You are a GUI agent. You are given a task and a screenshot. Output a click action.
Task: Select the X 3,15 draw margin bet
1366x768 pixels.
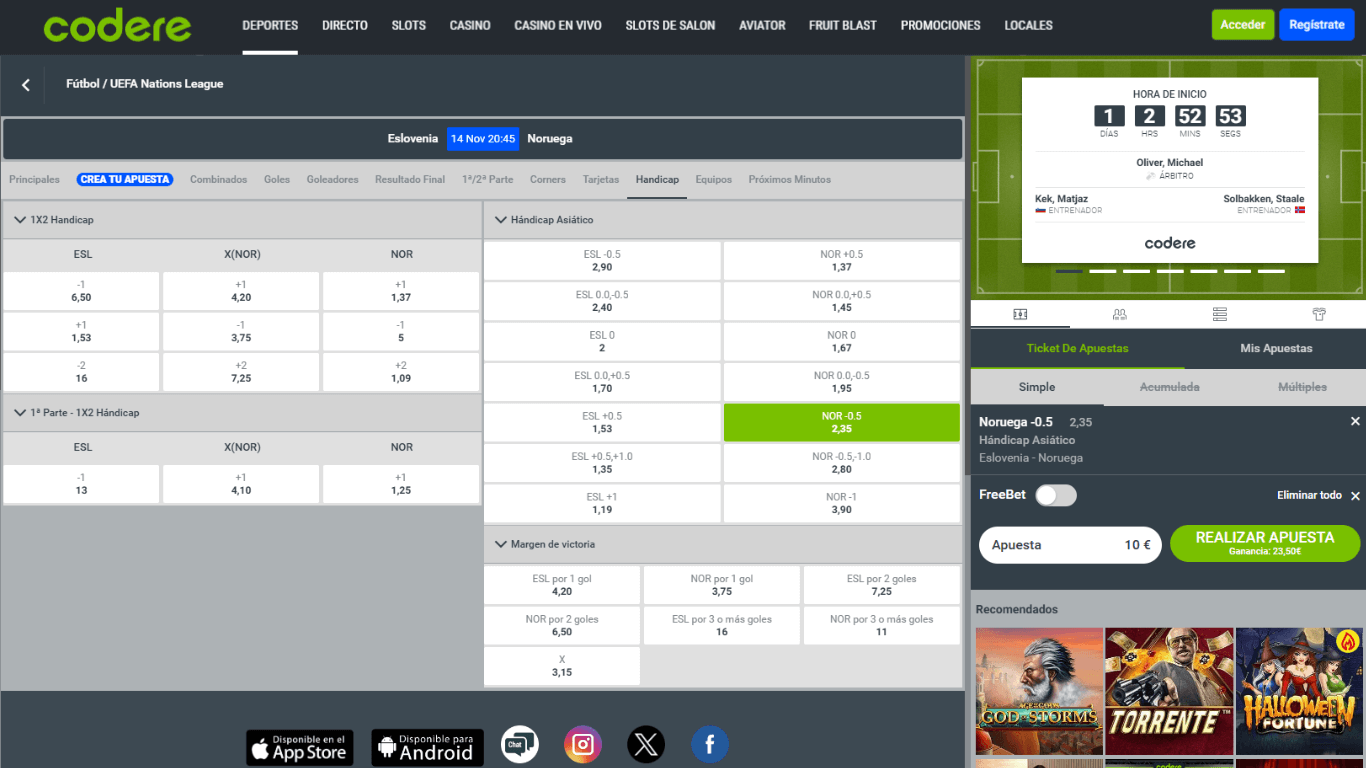point(562,666)
